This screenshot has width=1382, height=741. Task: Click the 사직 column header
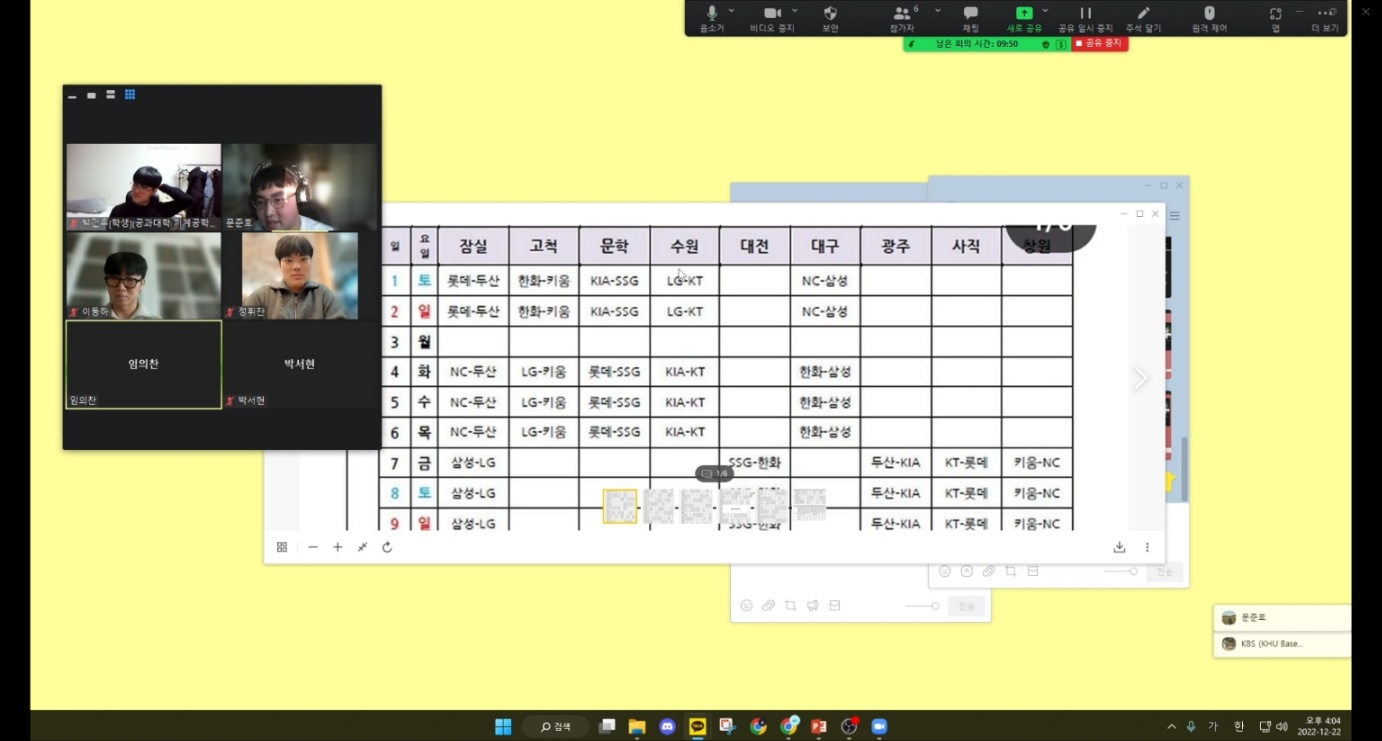coord(966,246)
